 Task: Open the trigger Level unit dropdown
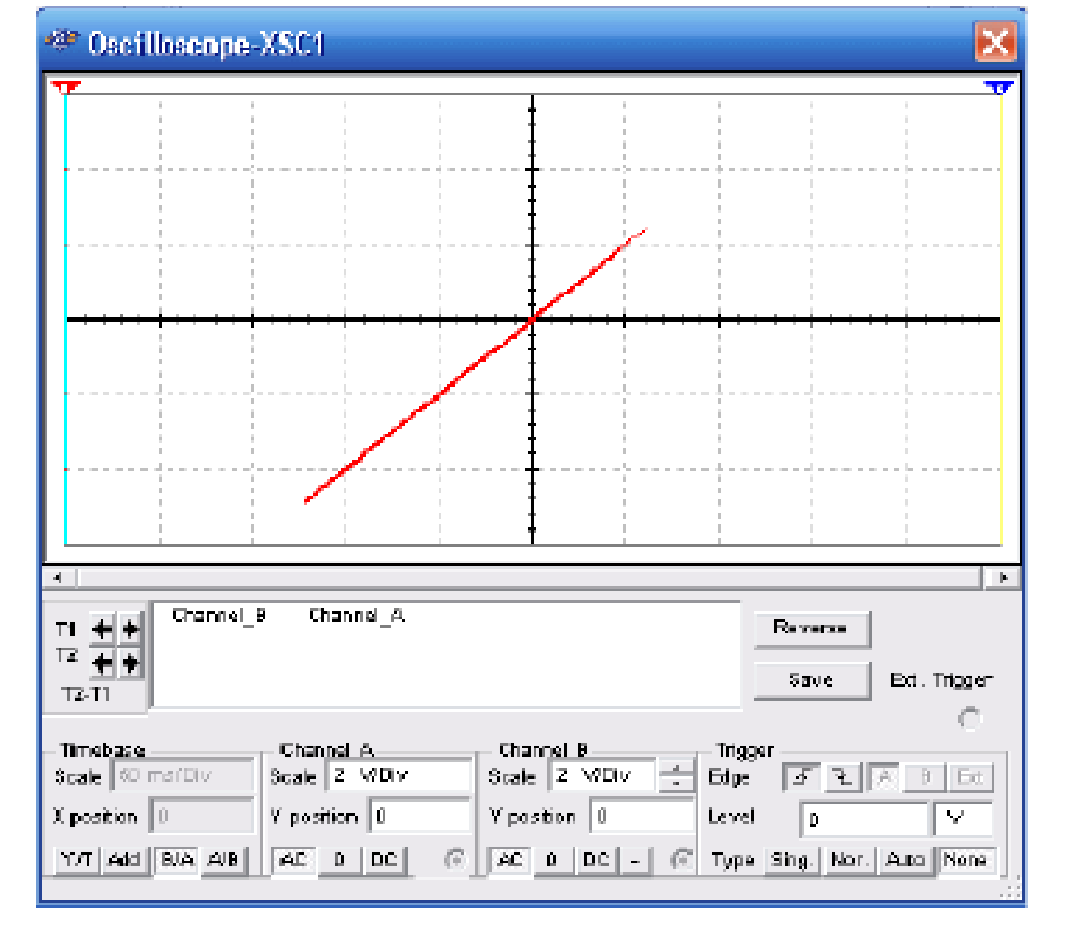[963, 819]
